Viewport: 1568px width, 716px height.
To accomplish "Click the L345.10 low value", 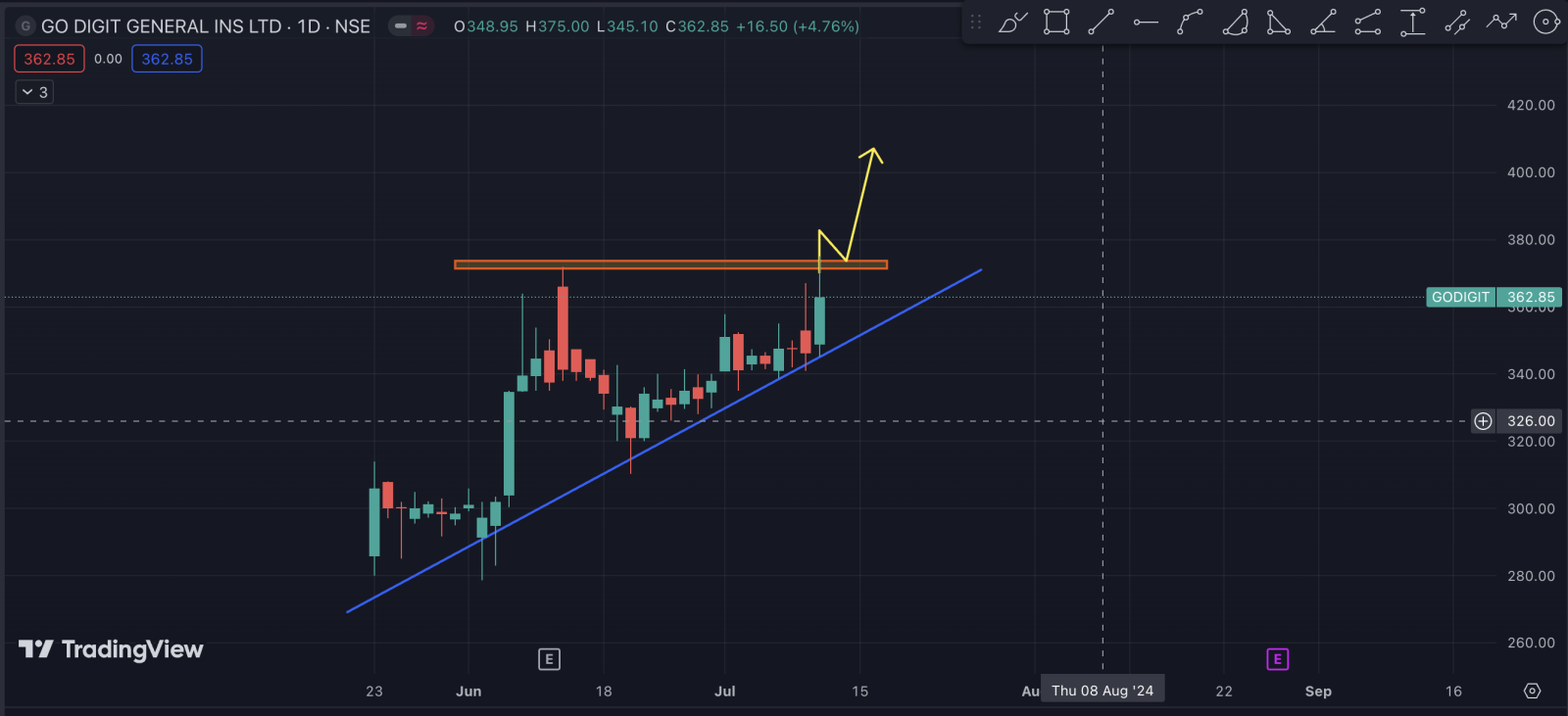I will coord(627,26).
